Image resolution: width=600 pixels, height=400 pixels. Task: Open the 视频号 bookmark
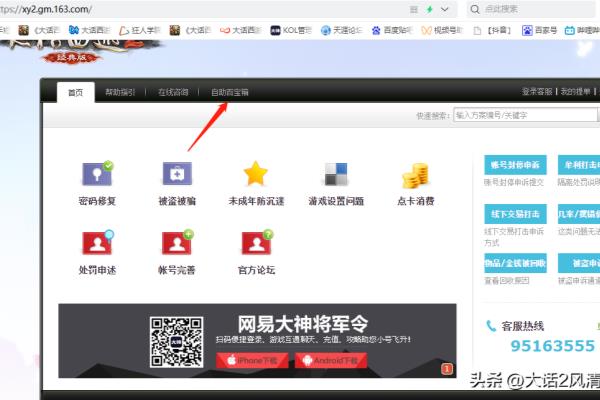[x=442, y=30]
